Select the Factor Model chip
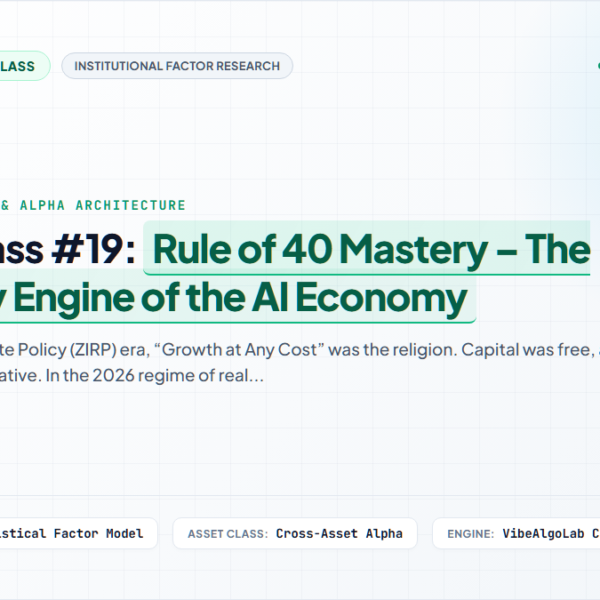 [x=78, y=533]
